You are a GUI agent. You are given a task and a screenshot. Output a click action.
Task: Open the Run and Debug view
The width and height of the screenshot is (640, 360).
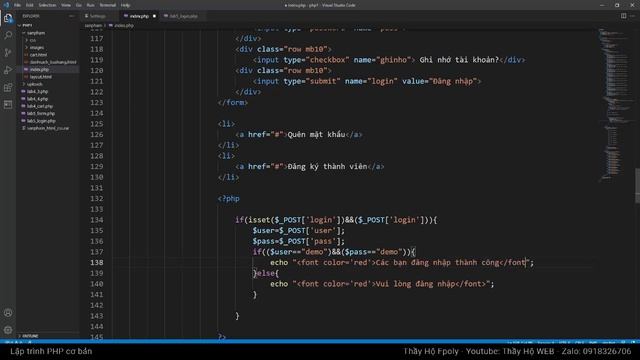(x=8, y=70)
